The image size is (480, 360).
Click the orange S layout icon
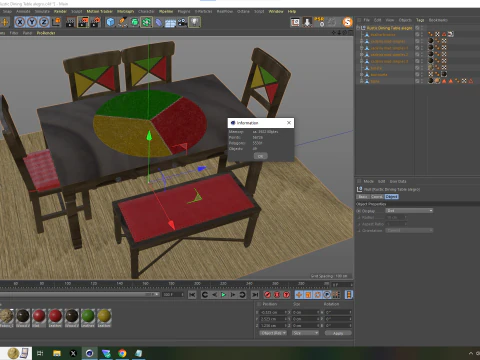coord(347,22)
